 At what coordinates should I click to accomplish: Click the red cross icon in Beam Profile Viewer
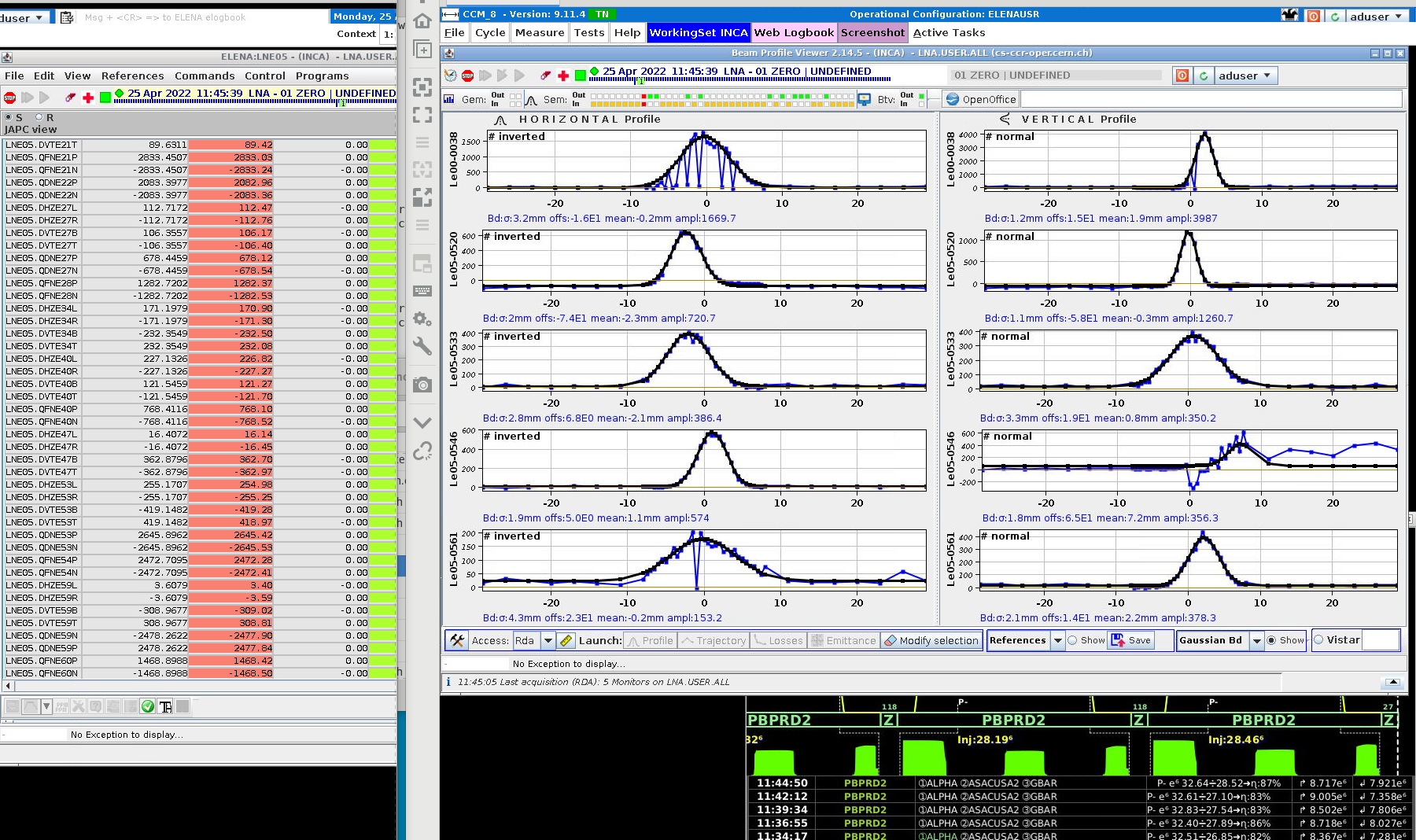click(563, 76)
